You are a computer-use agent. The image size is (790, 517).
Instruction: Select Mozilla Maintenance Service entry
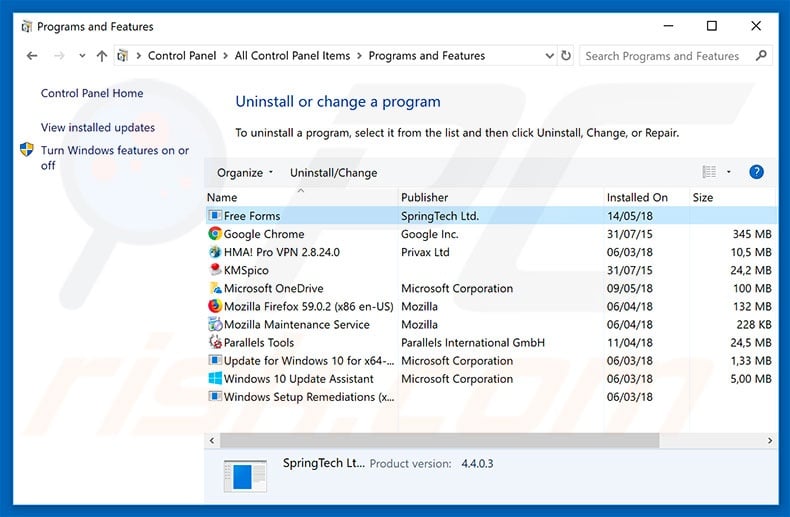[x=297, y=325]
